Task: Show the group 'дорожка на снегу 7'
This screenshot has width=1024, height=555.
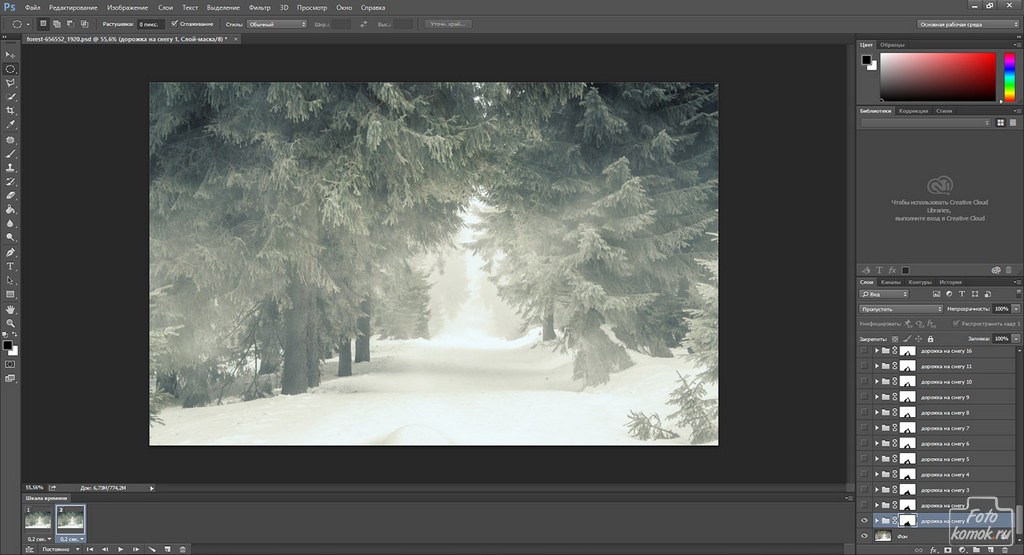Action: tap(865, 428)
